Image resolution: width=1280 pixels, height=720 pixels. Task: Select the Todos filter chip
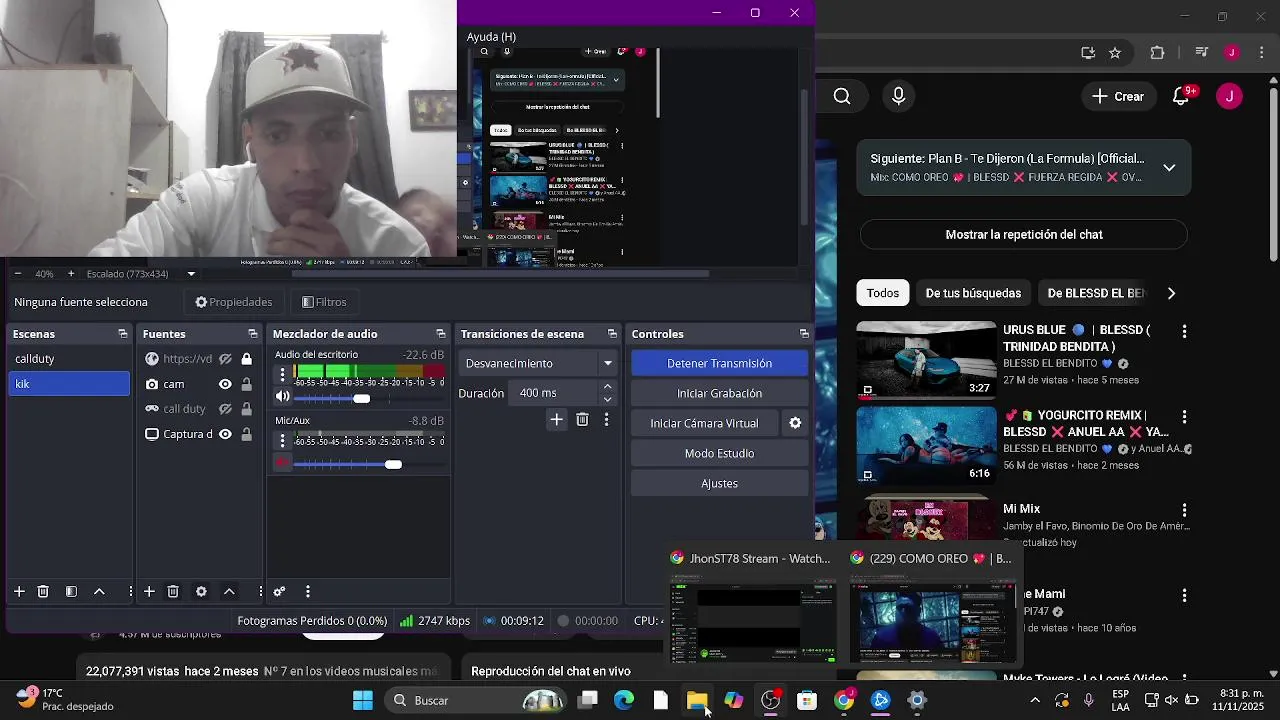(x=883, y=293)
